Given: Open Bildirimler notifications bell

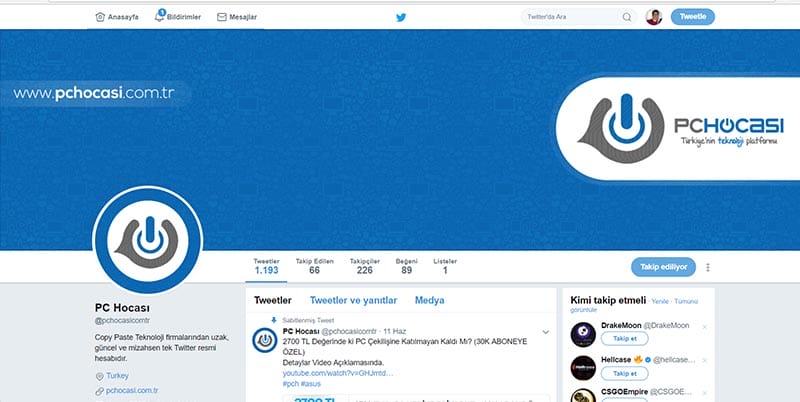Looking at the screenshot, I should [x=160, y=17].
